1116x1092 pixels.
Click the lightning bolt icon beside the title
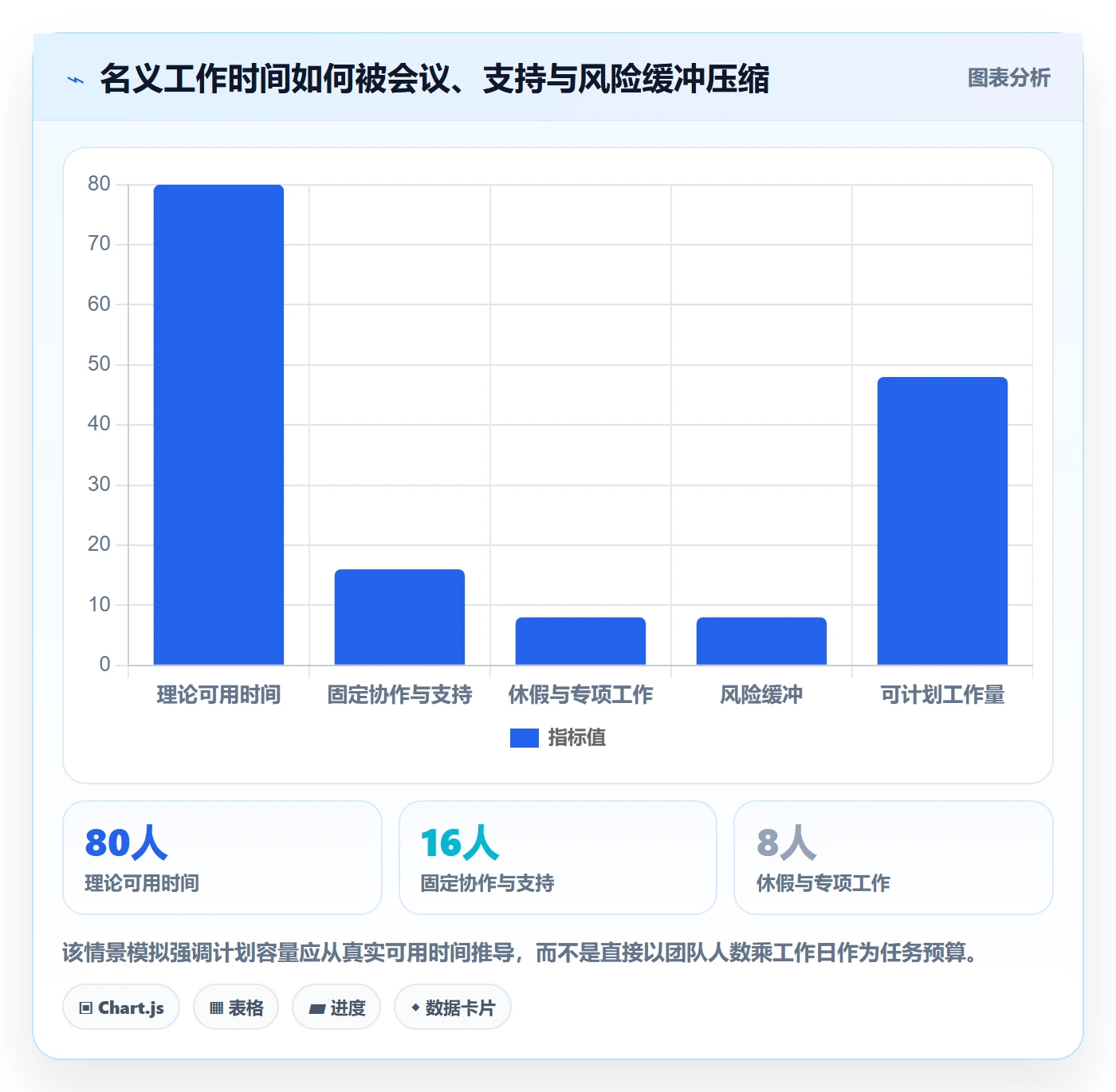76,80
